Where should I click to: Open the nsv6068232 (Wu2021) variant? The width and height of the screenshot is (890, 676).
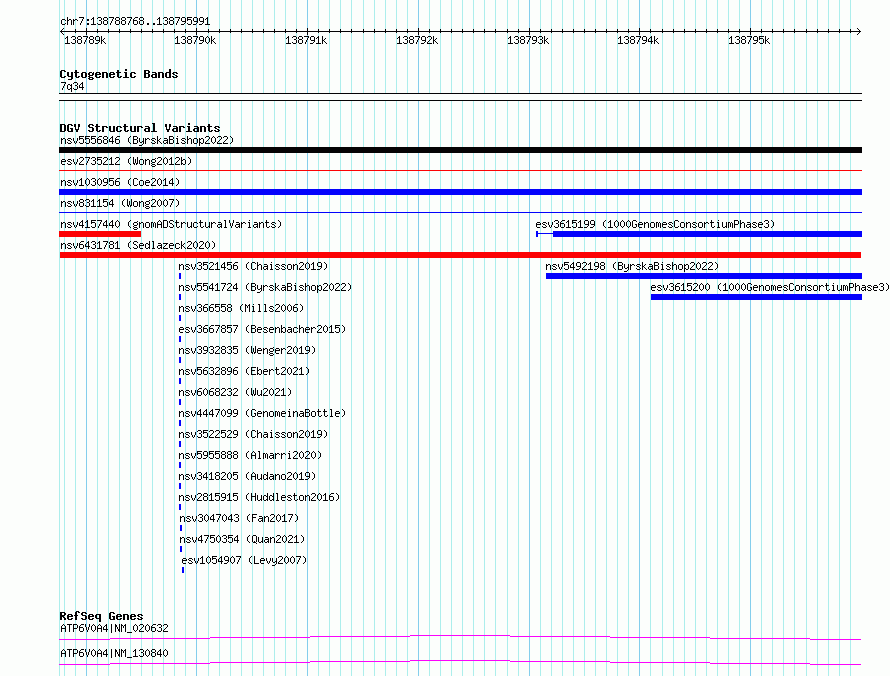235,392
